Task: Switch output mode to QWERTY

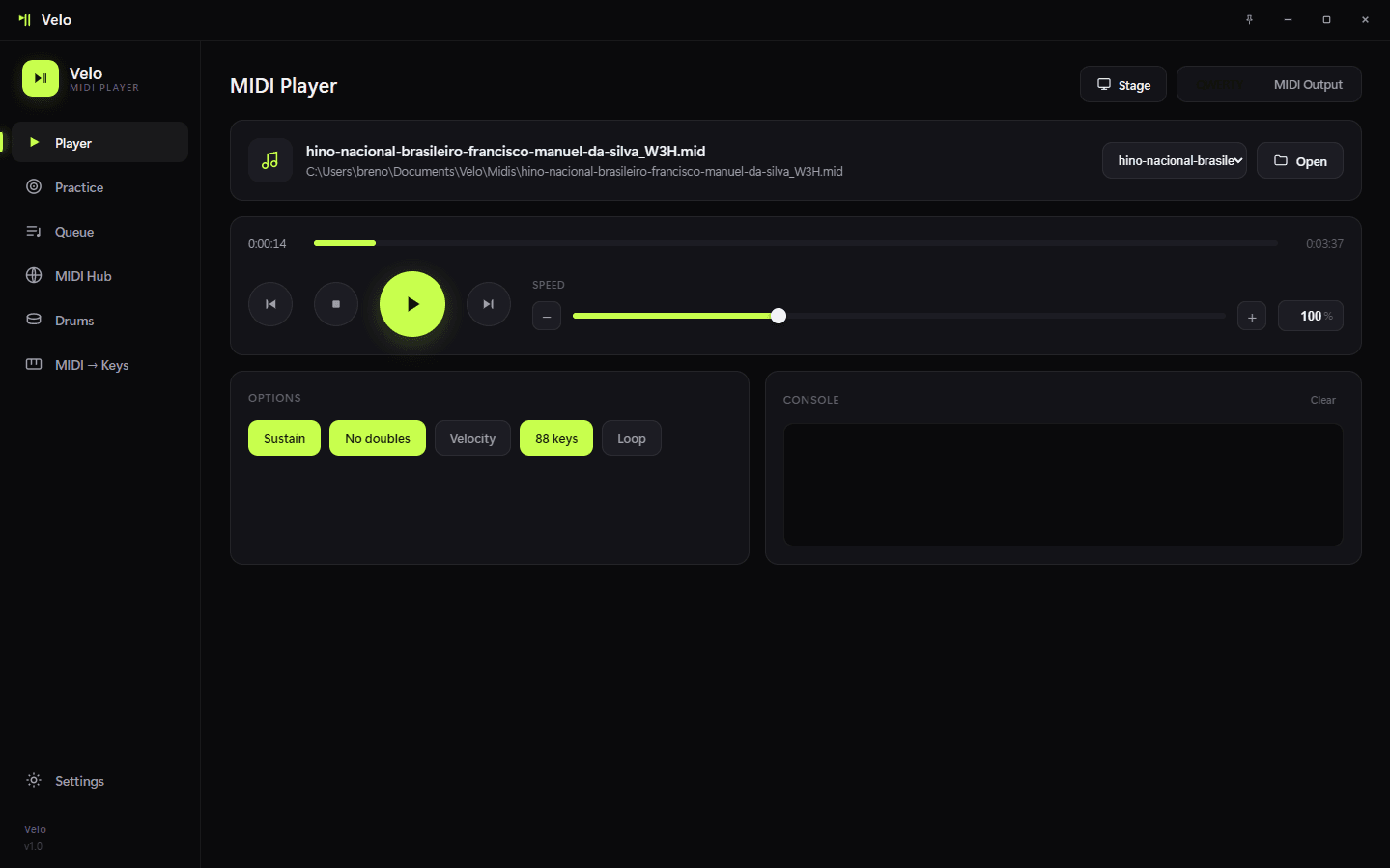Action: [x=1220, y=84]
